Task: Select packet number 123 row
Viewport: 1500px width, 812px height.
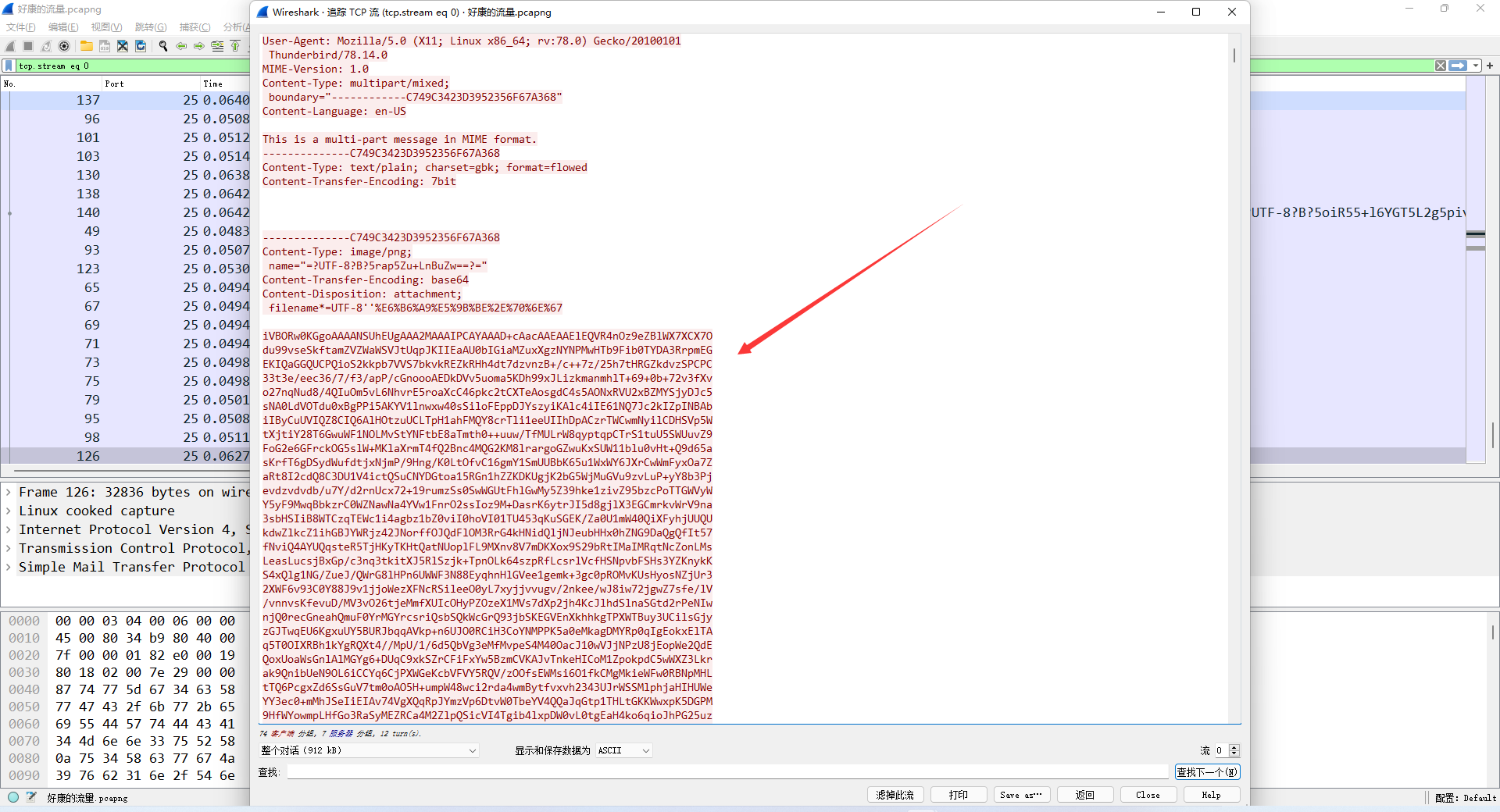Action: (x=125, y=269)
